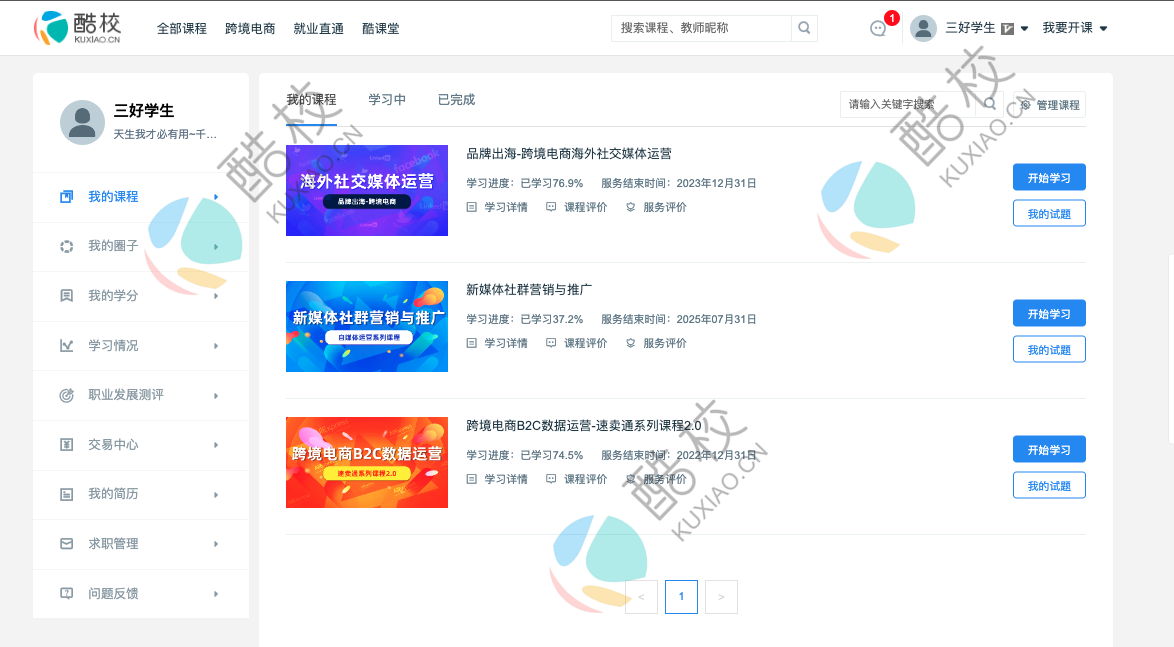Click 课程评价 icon for 跨境电商B2C数据运营 course
The width and height of the screenshot is (1174, 647).
click(551, 479)
